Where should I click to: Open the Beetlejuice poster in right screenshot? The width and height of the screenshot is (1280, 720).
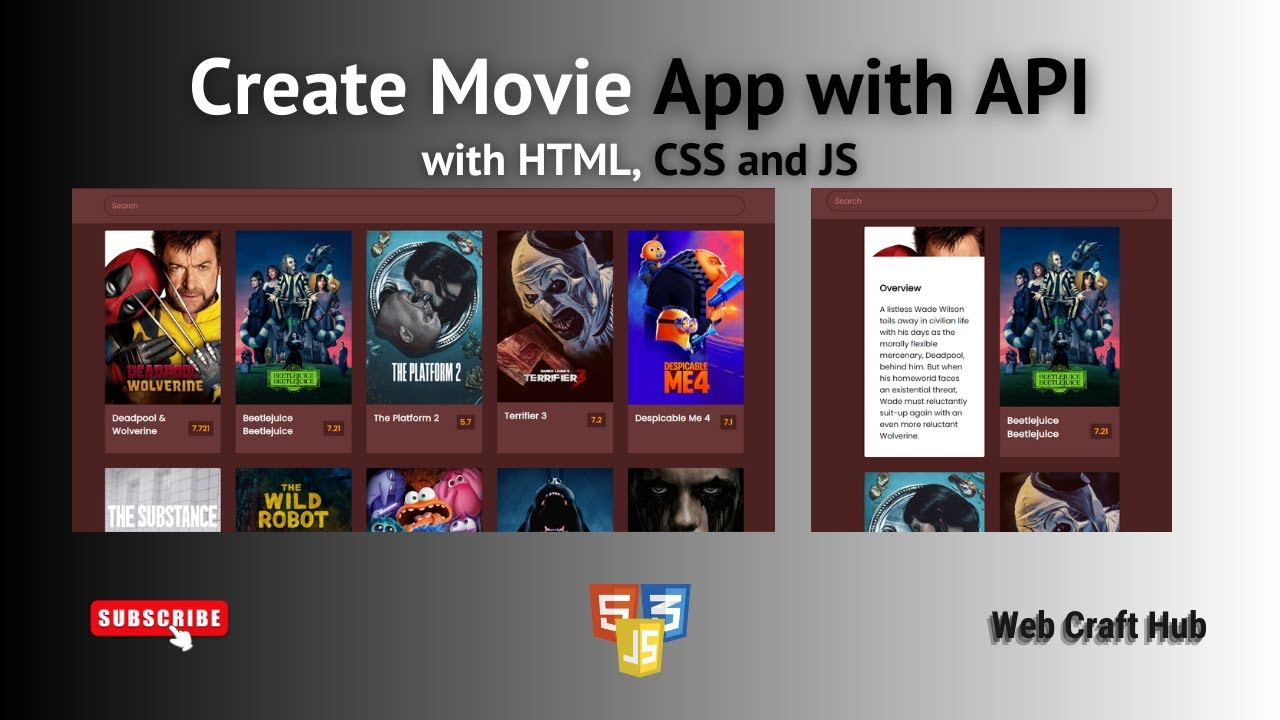(x=1059, y=316)
